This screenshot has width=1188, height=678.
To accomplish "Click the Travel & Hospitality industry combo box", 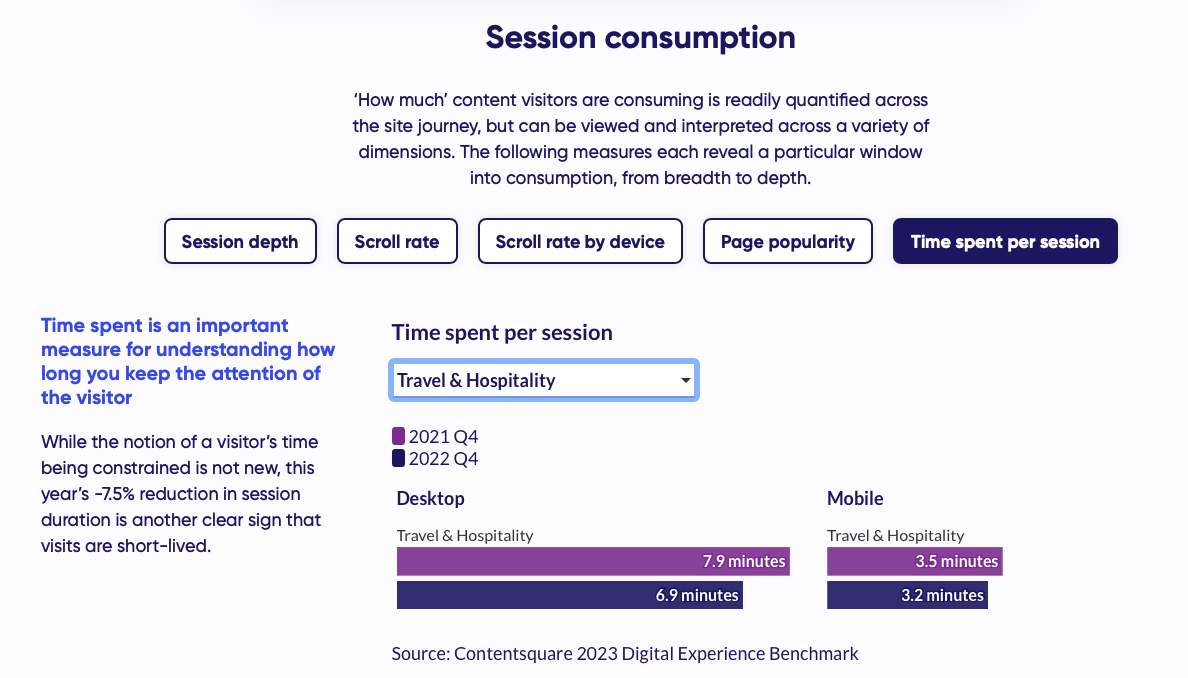I will point(530,381).
